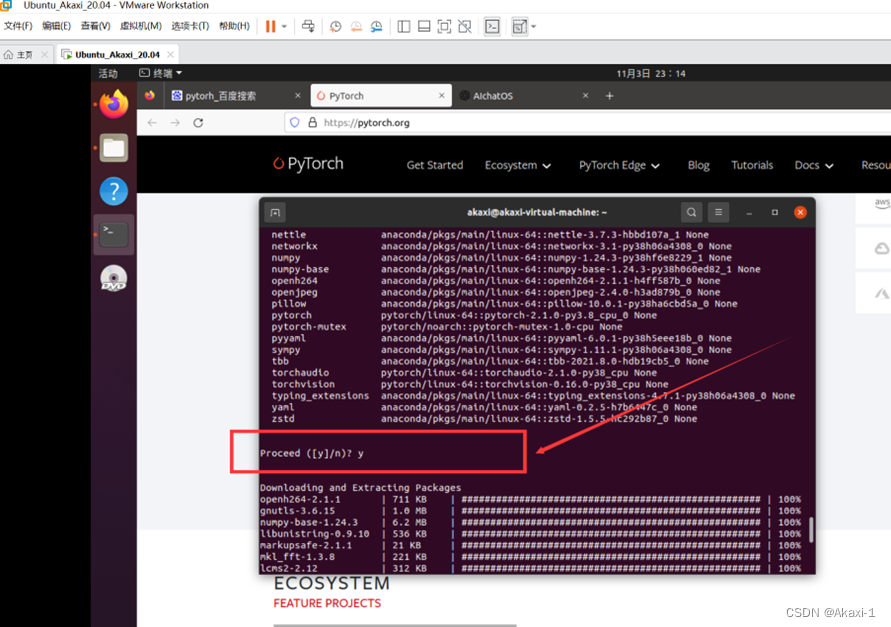Focus the pytorch.org address bar
891x627 pixels.
click(x=588, y=122)
